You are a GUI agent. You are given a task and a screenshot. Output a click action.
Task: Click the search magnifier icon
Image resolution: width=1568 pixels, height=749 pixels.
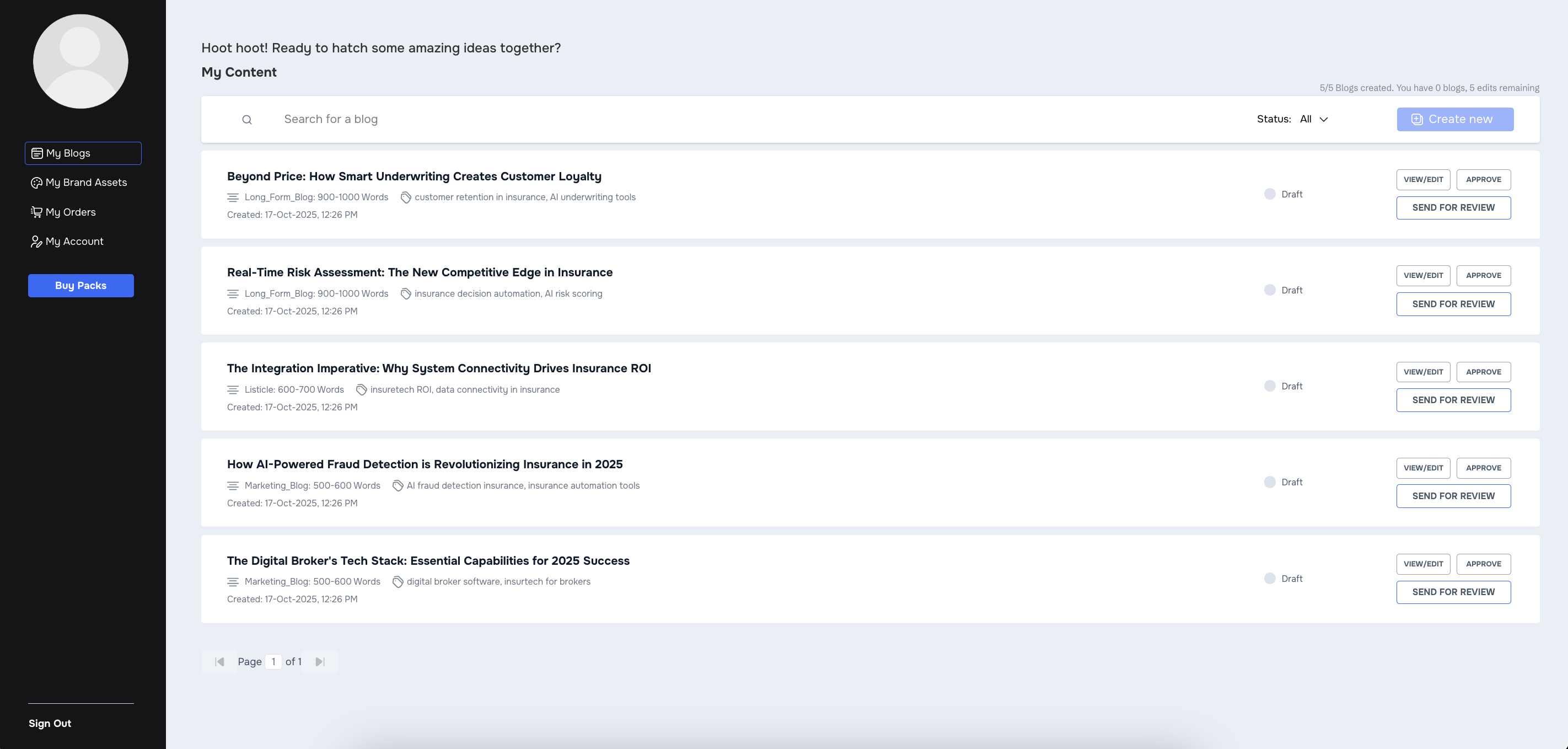(x=246, y=119)
